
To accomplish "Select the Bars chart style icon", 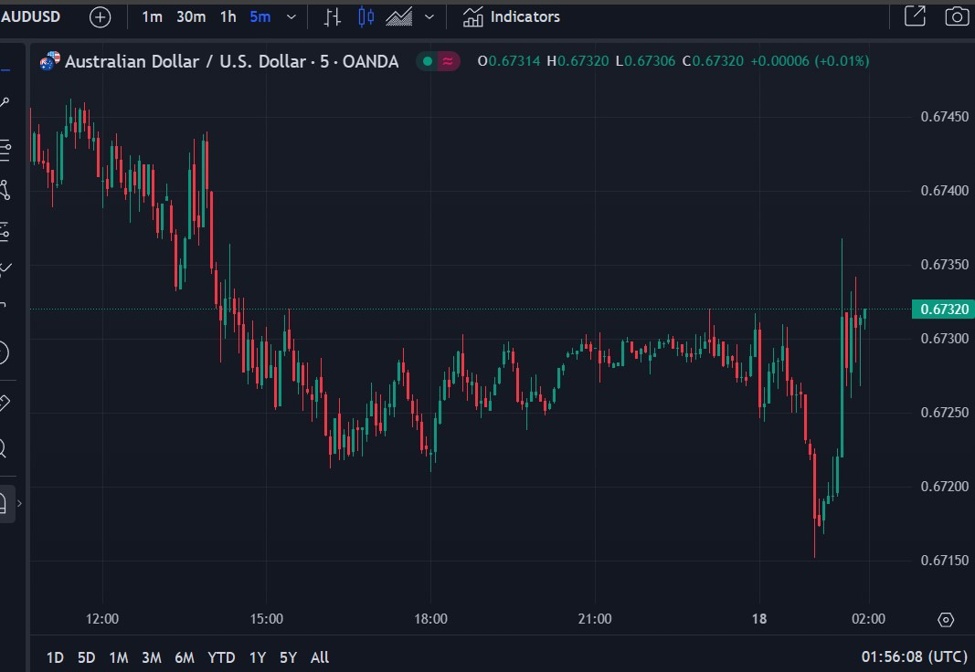I will (332, 17).
